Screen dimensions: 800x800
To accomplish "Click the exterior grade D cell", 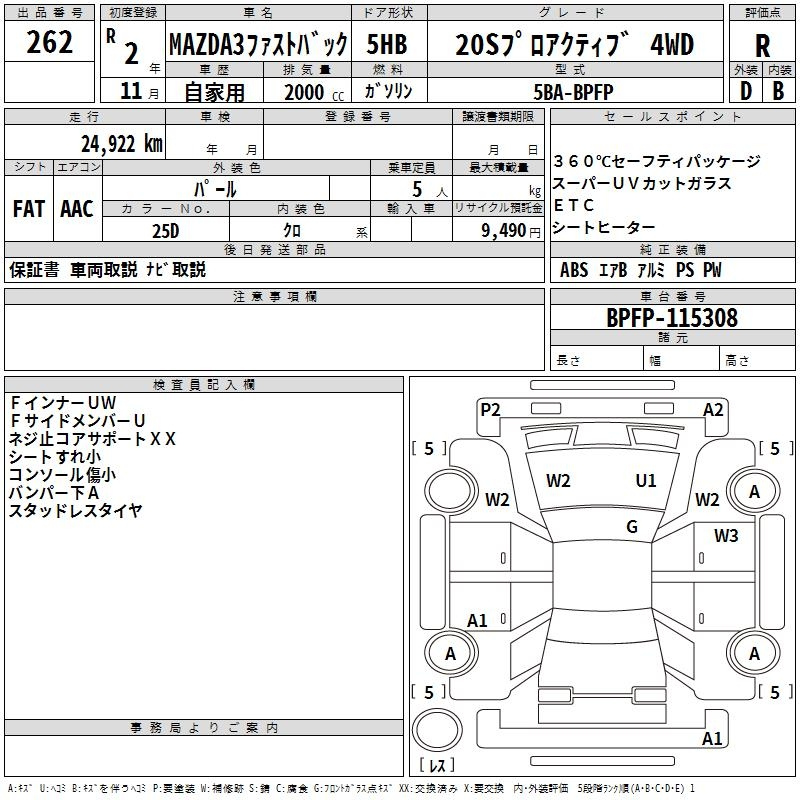I will tap(745, 90).
